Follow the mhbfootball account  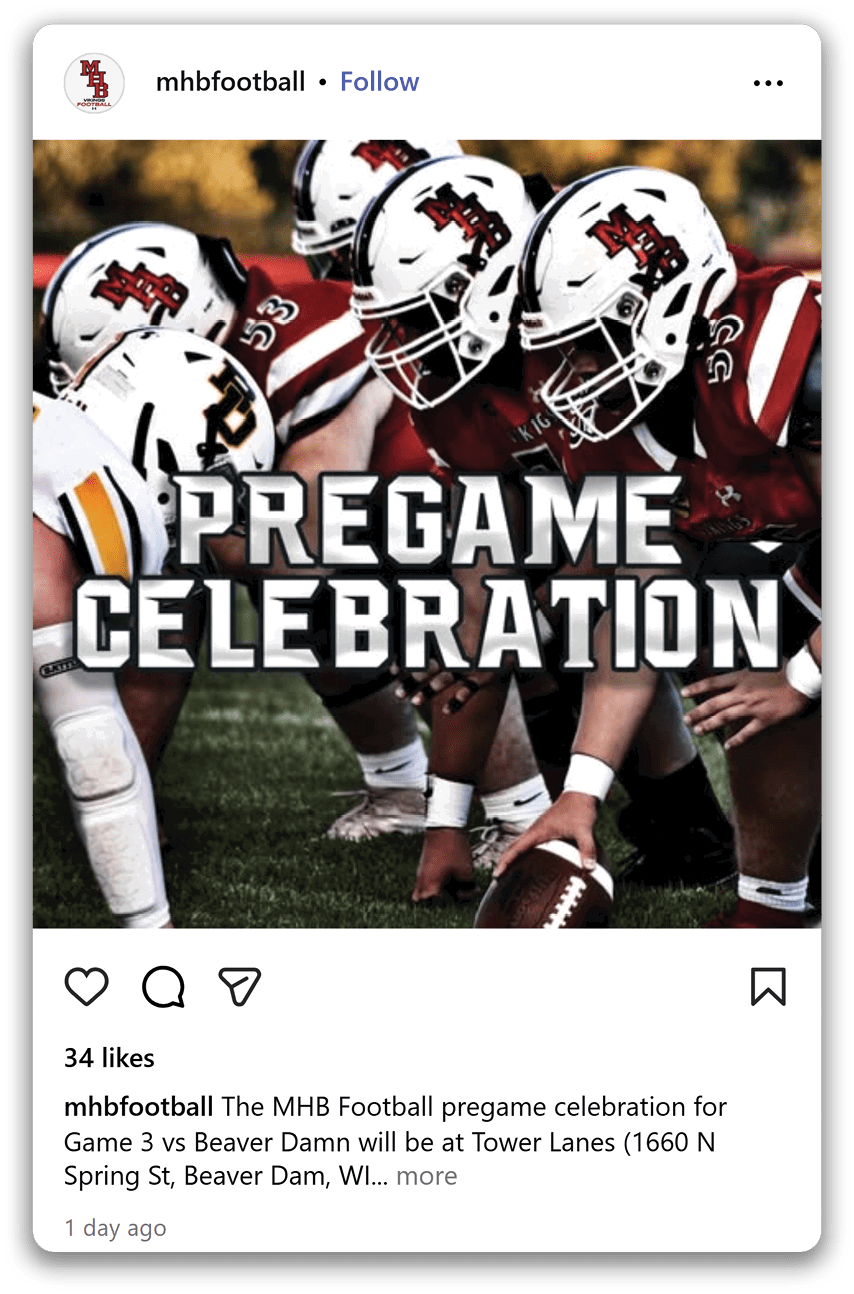click(x=379, y=82)
